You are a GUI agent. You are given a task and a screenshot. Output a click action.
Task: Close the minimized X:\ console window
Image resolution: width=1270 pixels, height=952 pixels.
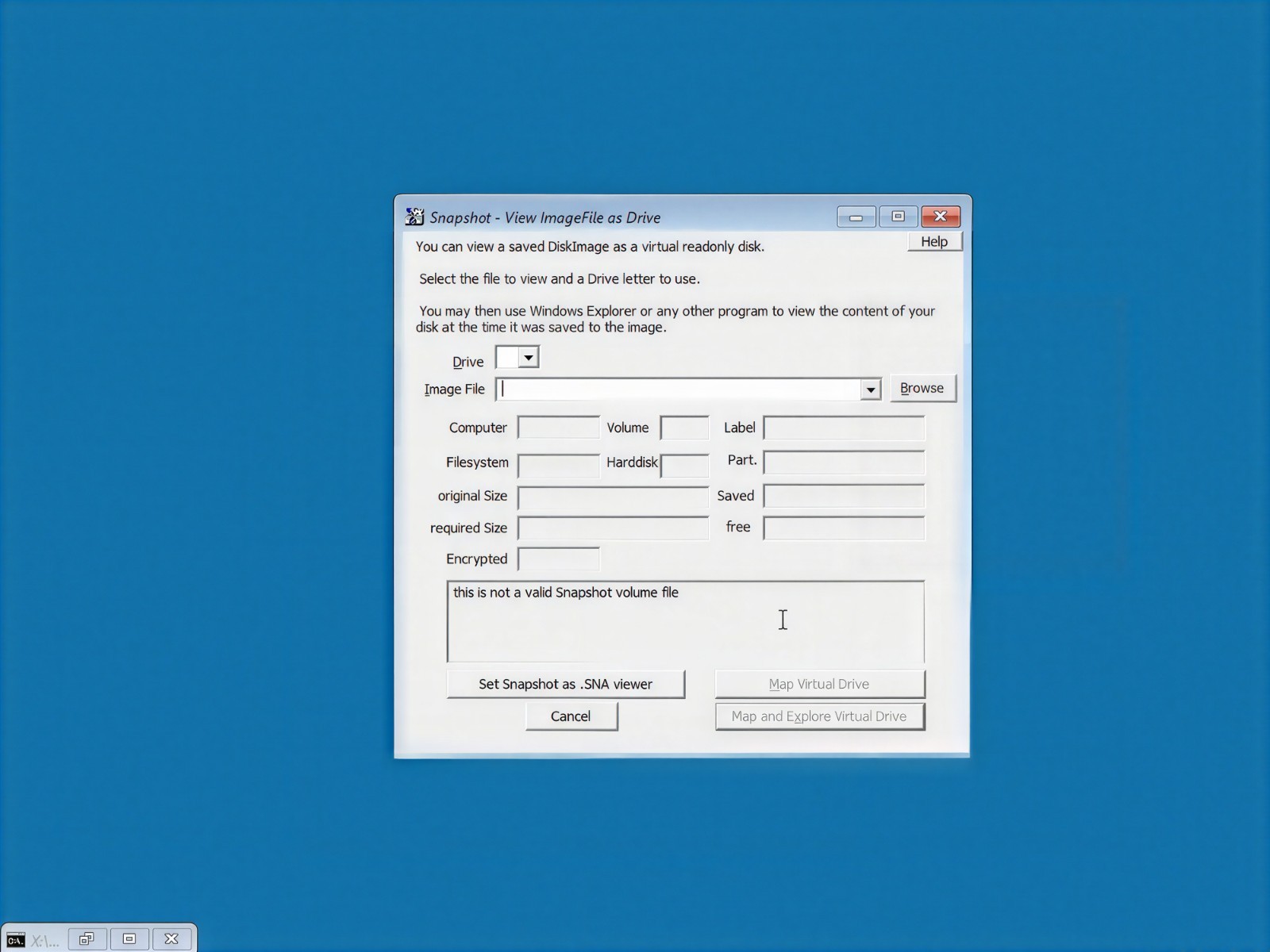pyautogui.click(x=171, y=939)
